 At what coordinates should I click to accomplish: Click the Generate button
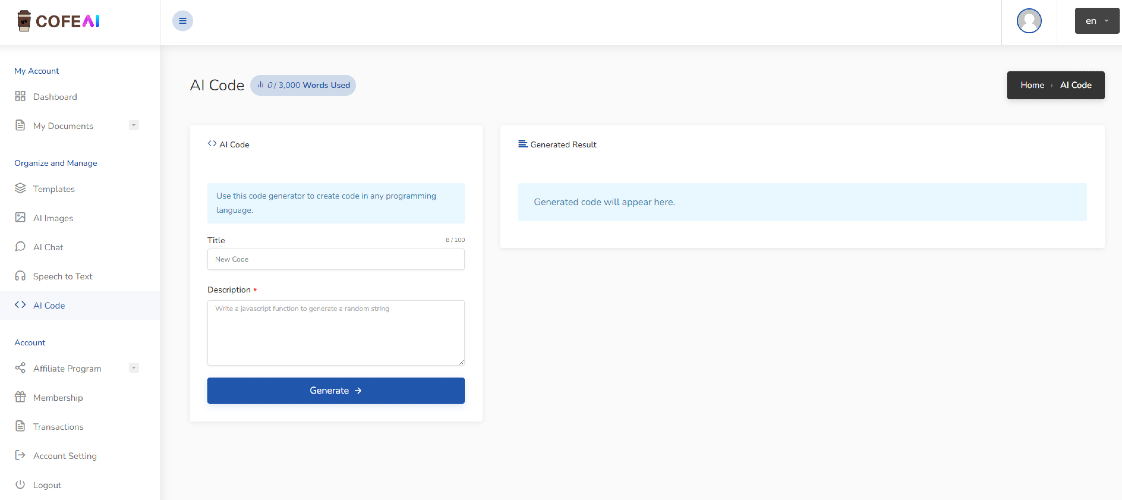(336, 391)
